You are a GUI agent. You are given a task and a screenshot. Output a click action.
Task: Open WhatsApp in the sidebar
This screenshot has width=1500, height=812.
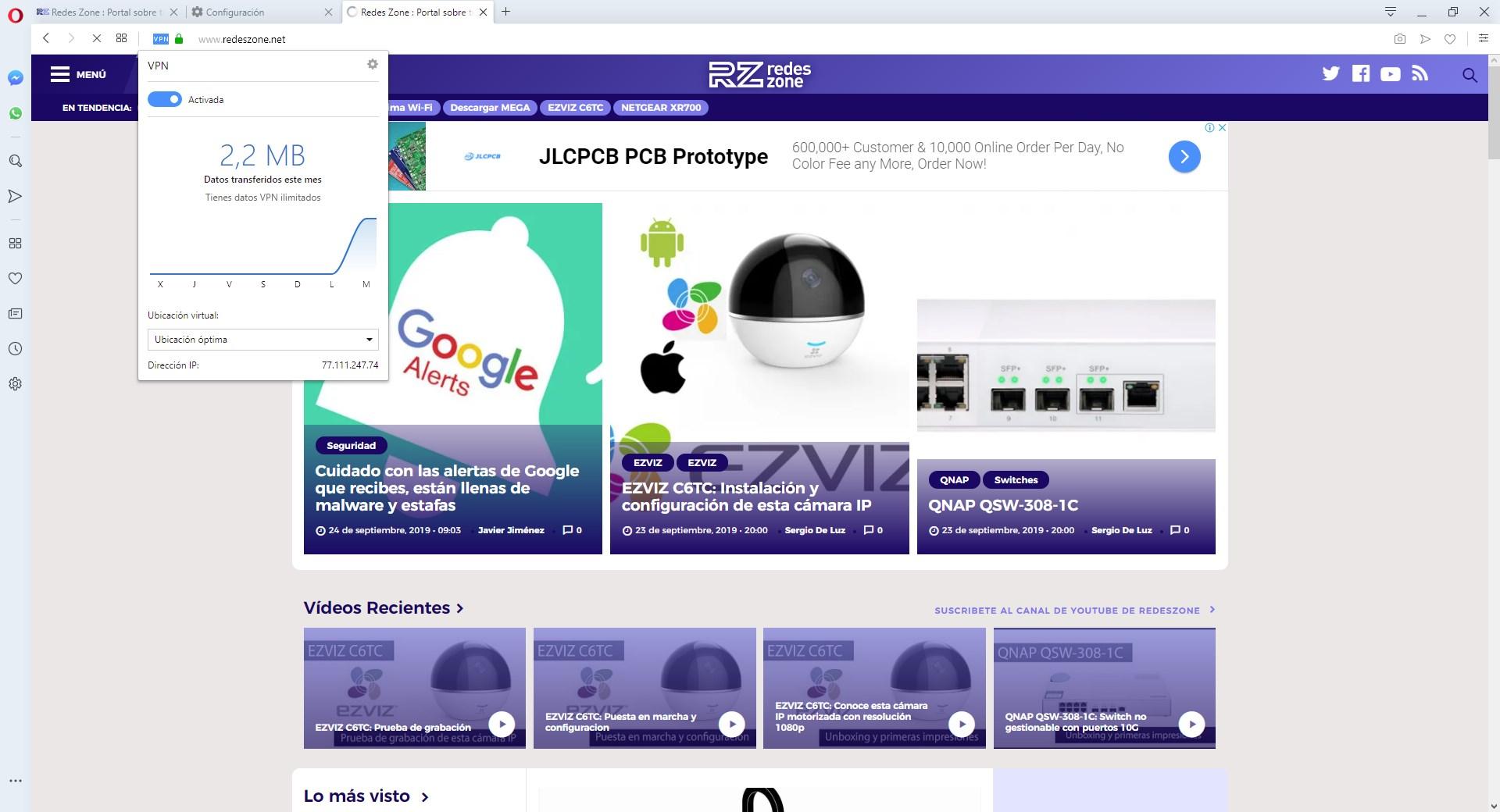15,114
